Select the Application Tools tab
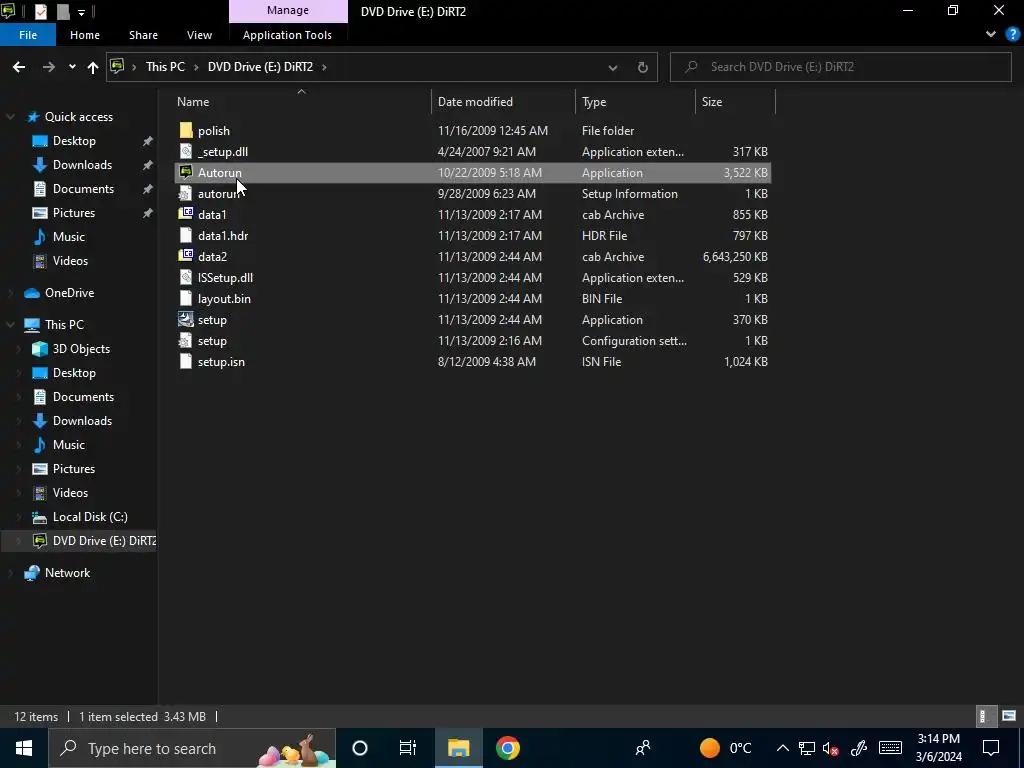Screen dimensions: 1024x768 point(287,35)
